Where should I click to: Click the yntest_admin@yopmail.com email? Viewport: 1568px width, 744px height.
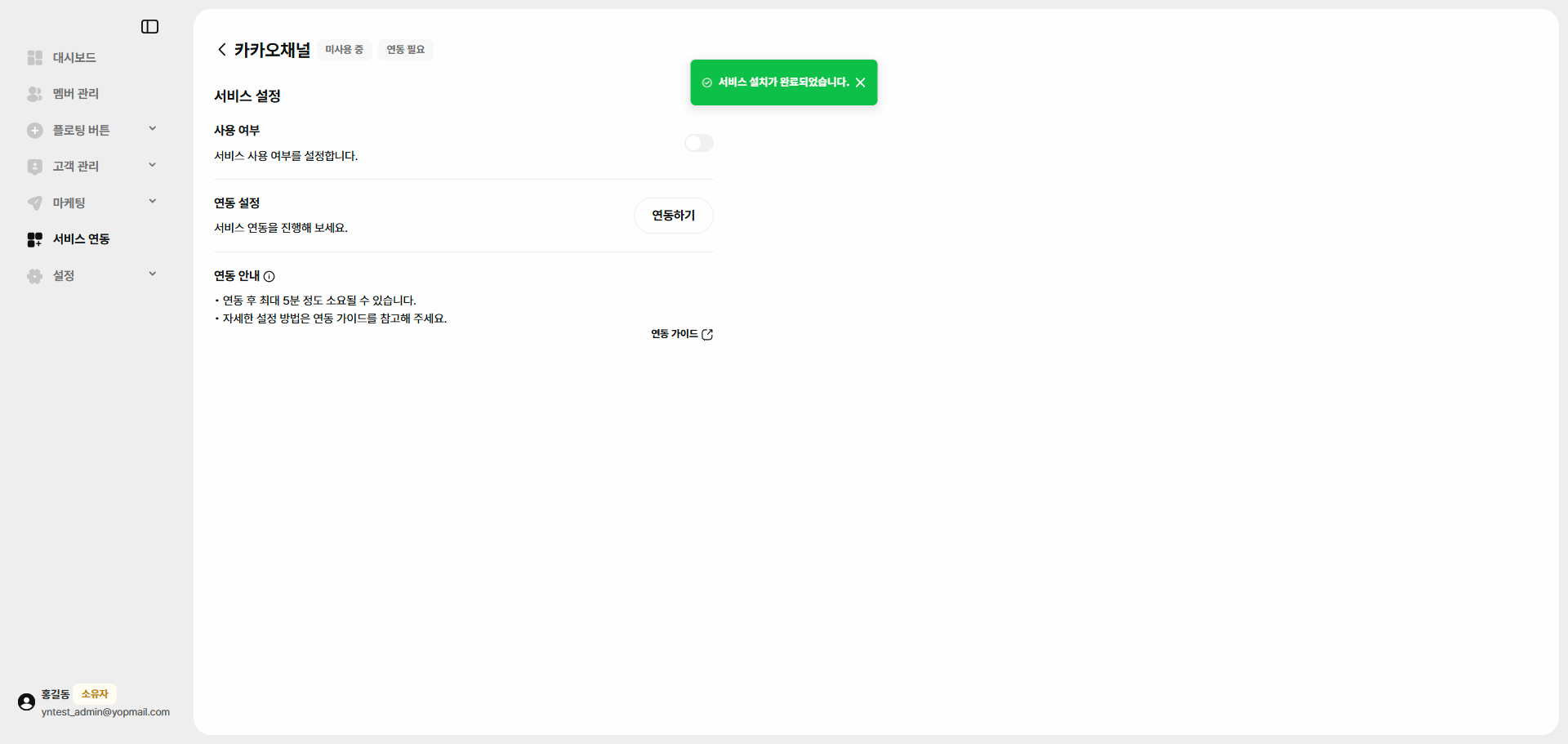106,712
